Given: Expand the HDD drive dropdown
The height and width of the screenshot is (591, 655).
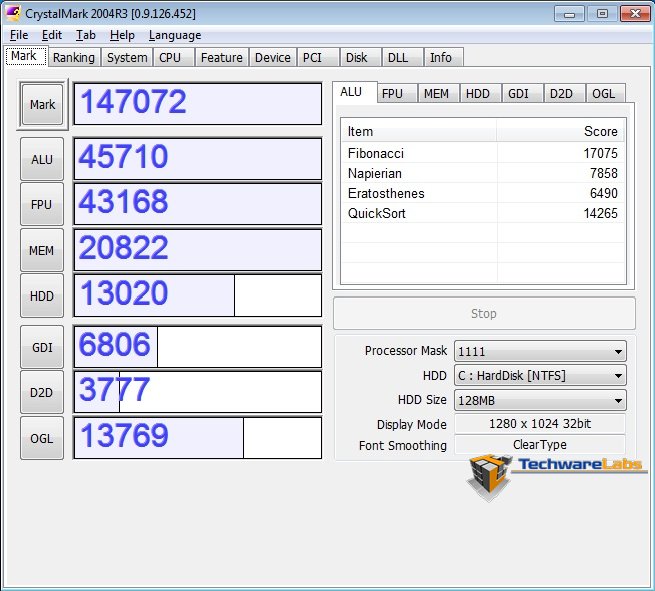Looking at the screenshot, I should click(540, 375).
